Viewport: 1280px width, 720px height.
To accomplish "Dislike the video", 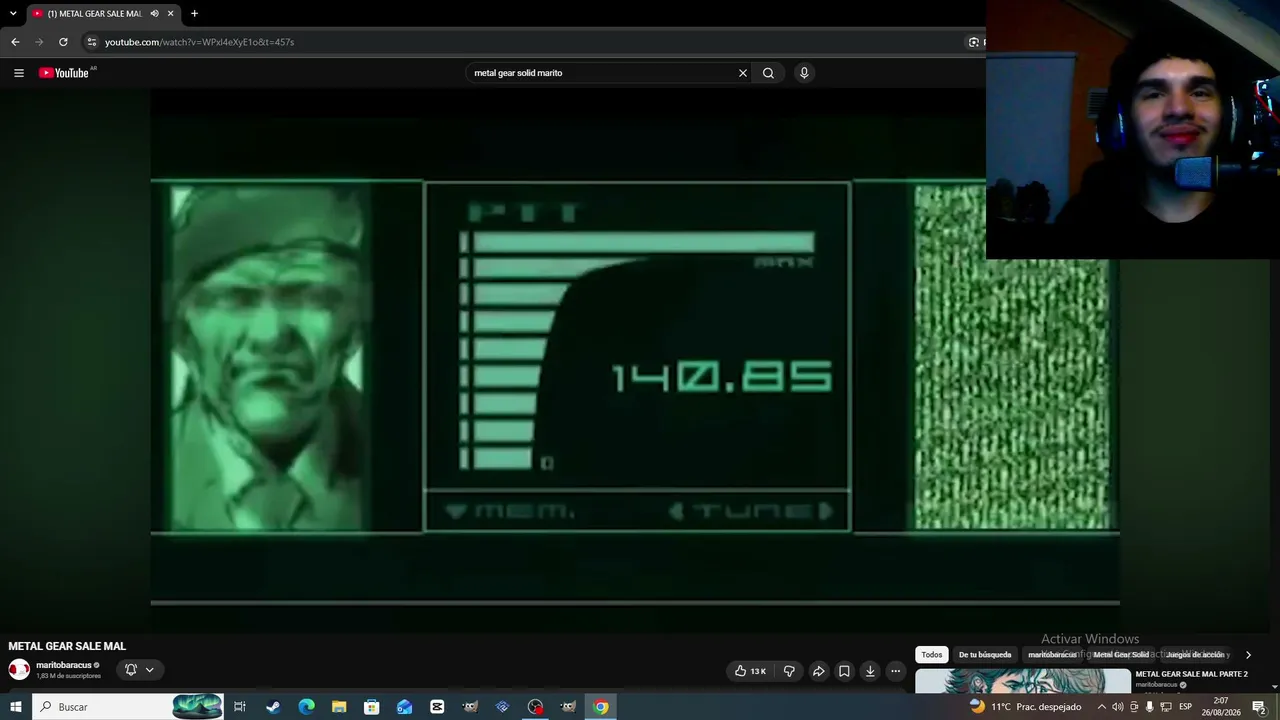I will (789, 671).
